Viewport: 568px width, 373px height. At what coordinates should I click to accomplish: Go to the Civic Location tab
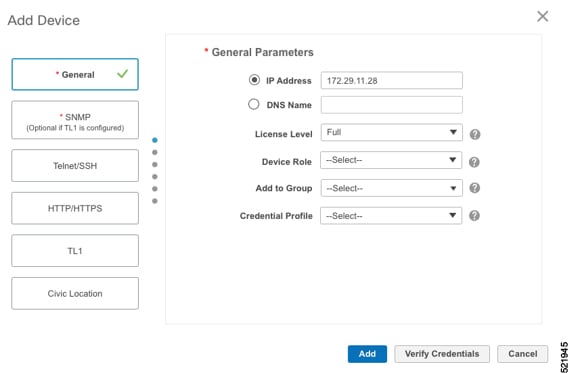coord(75,293)
